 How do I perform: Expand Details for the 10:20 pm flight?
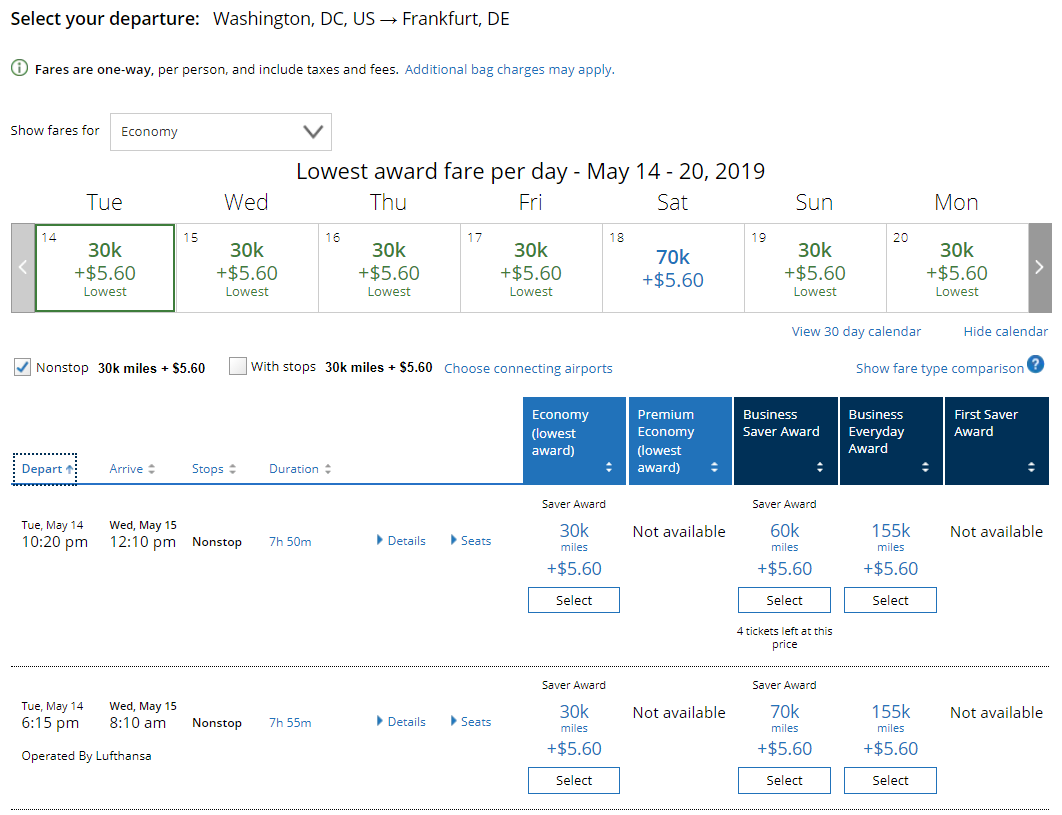coord(401,541)
